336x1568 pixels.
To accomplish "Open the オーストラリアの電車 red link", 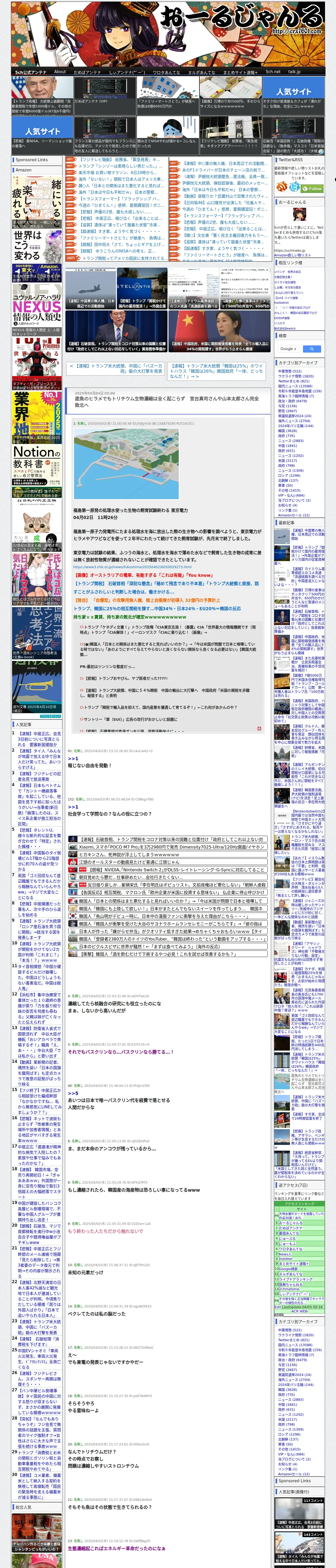I will pyautogui.click(x=143, y=575).
